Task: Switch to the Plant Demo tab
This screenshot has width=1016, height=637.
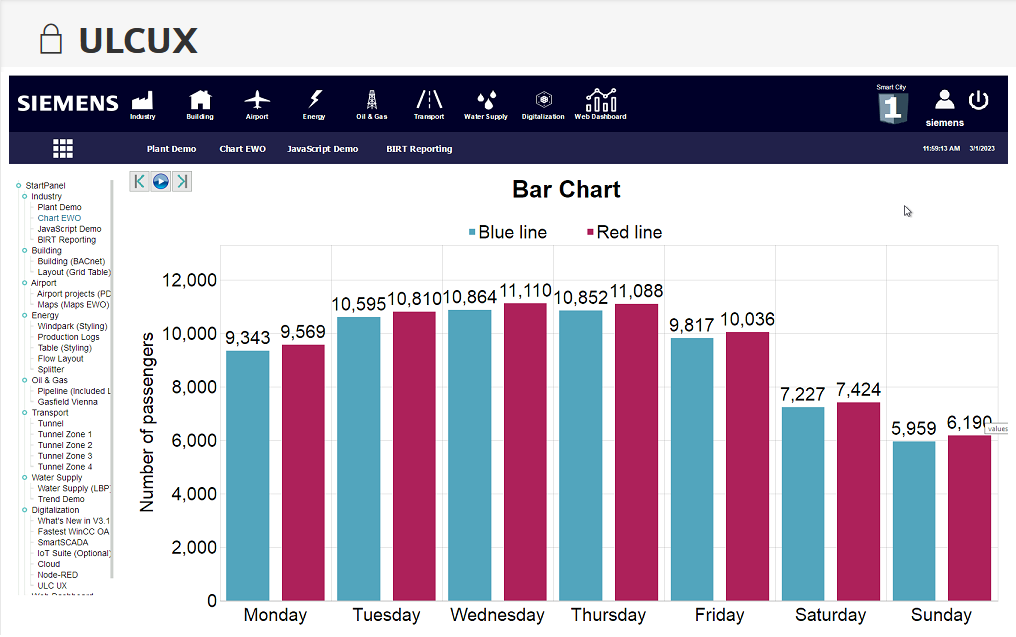Action: 171,149
